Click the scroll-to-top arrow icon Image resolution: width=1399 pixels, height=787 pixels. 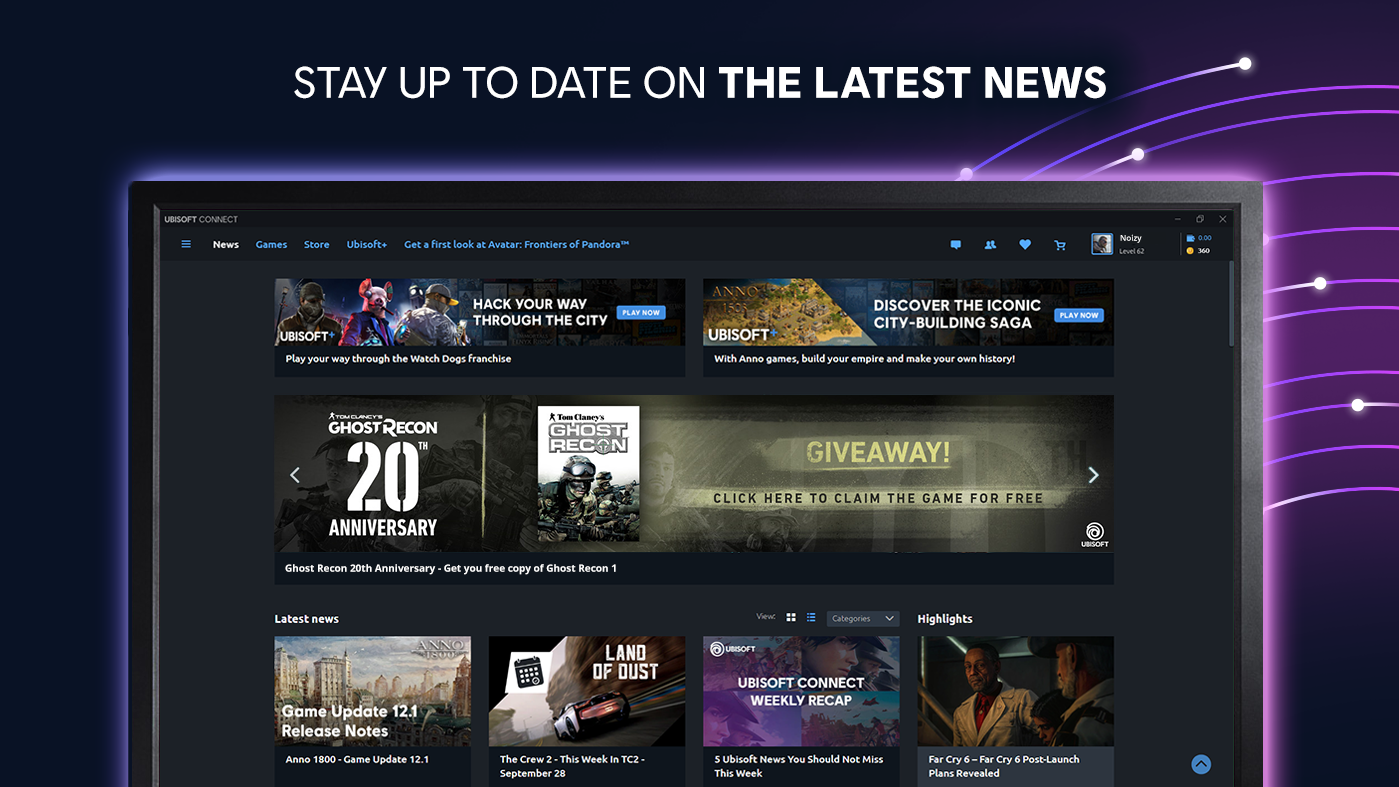pyautogui.click(x=1200, y=763)
